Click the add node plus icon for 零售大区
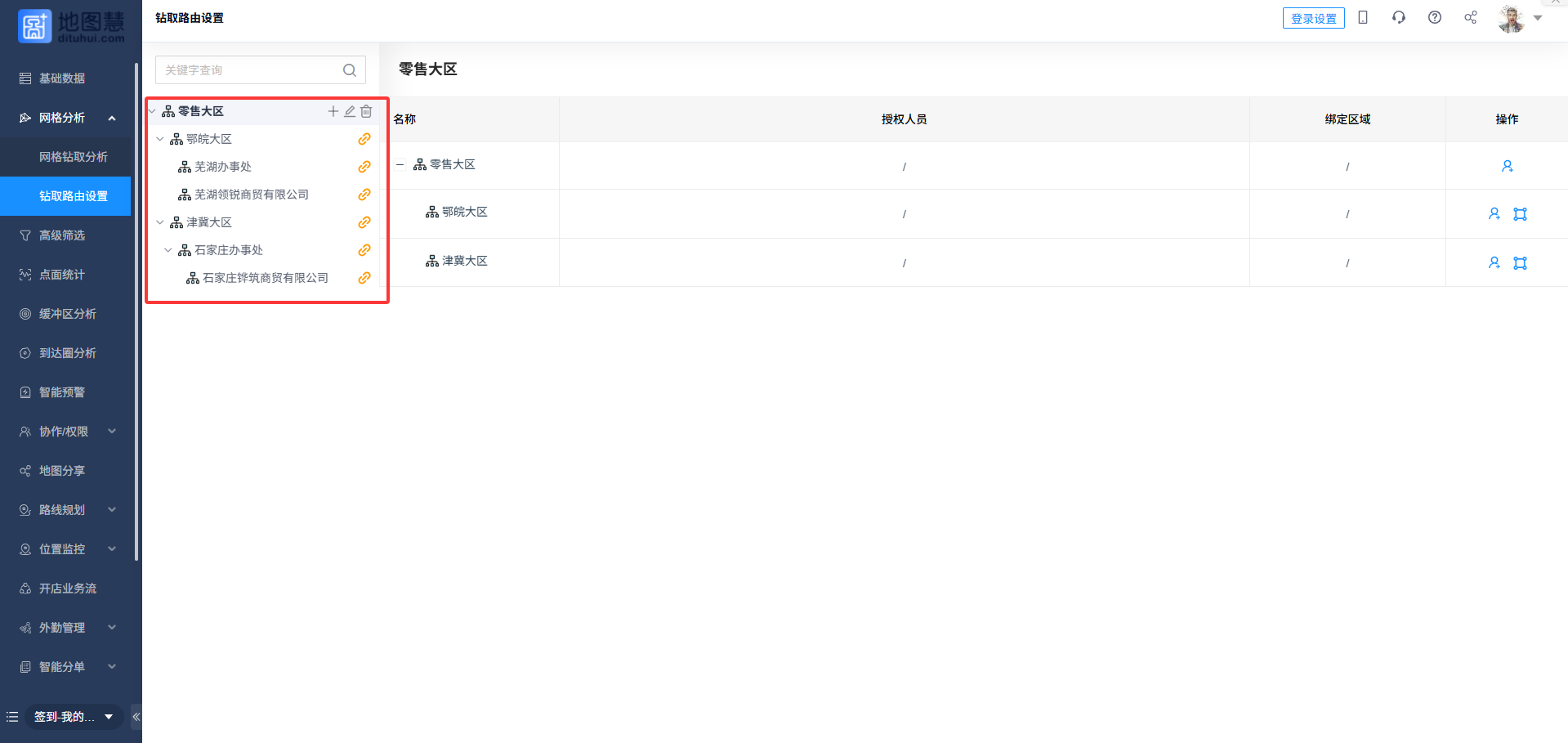 point(333,111)
